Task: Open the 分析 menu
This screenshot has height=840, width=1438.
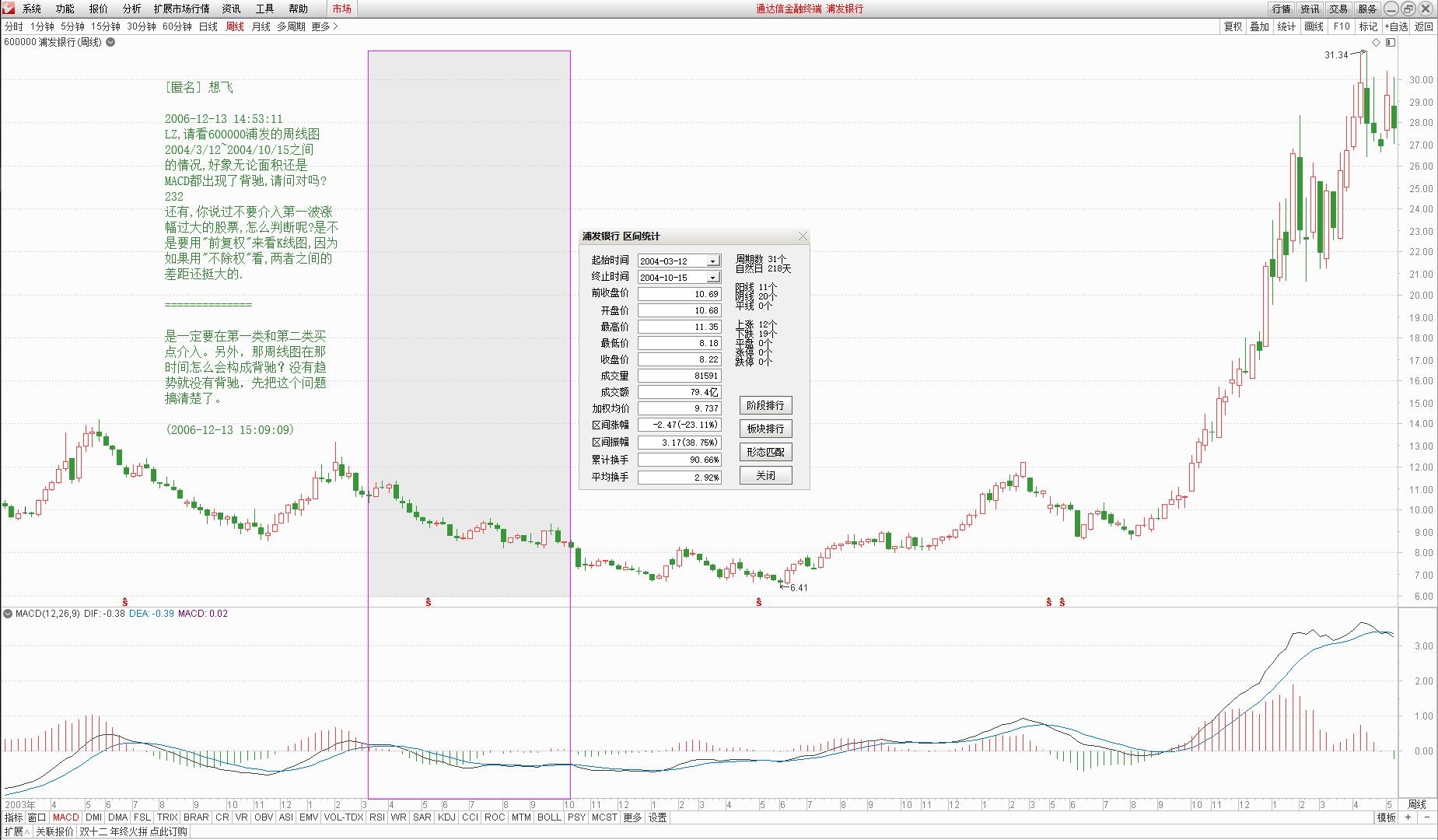Action: pos(131,9)
